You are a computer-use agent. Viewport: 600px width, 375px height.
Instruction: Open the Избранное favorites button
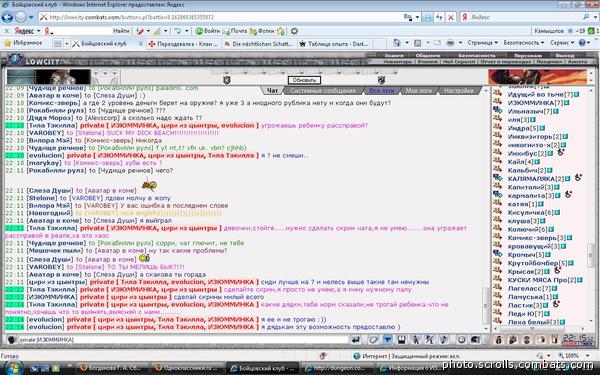pyautogui.click(x=23, y=43)
